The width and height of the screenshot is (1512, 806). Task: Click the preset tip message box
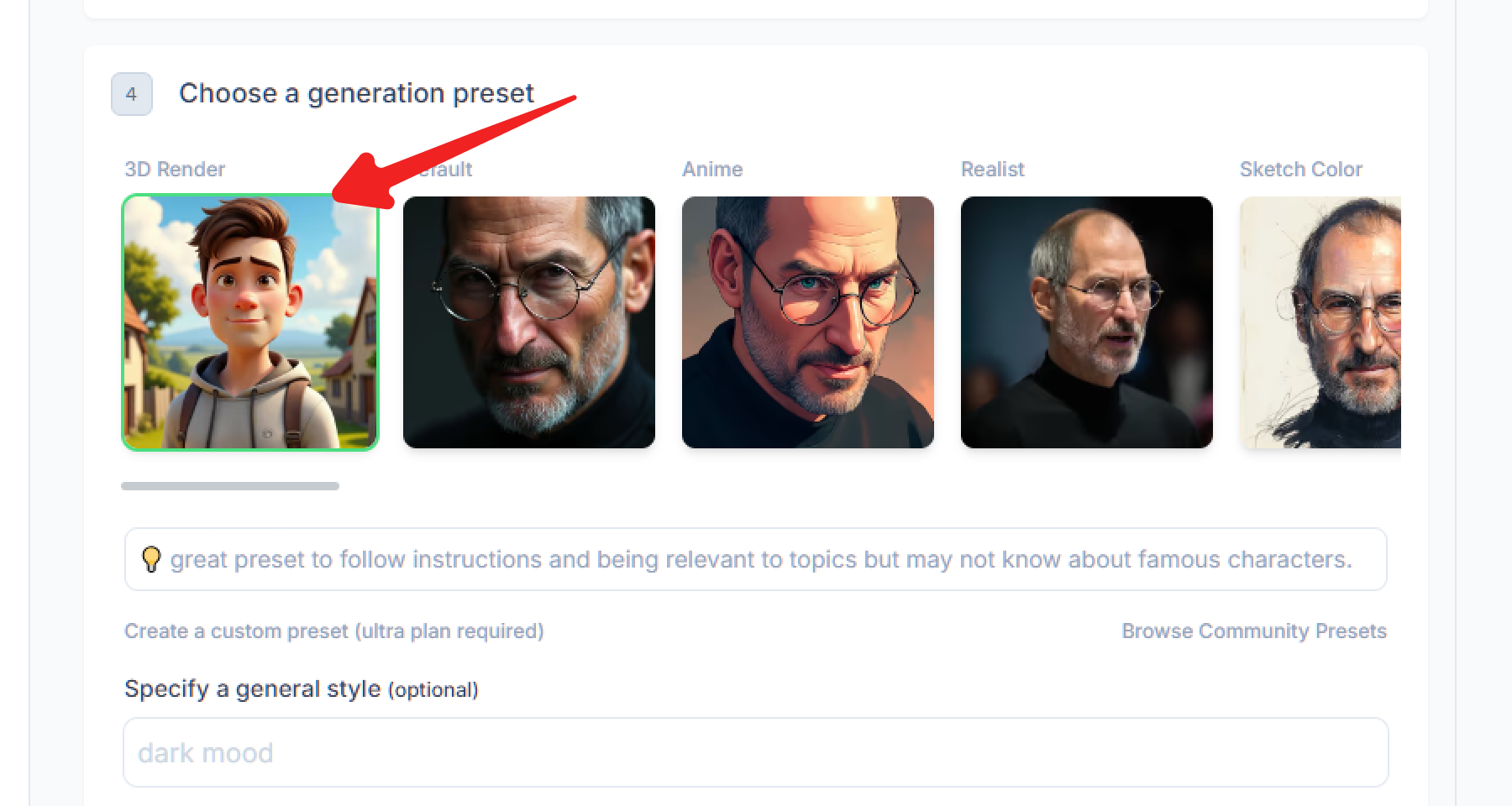coord(756,558)
